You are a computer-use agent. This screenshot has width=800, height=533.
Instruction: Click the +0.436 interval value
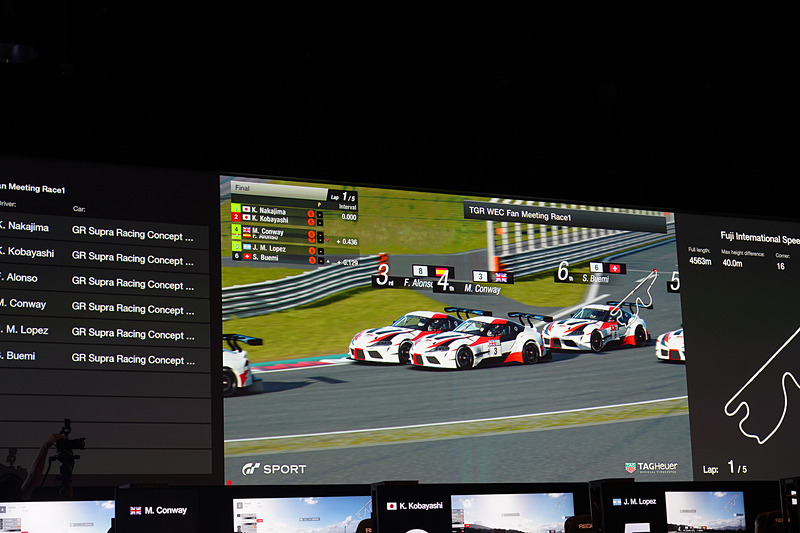point(347,241)
